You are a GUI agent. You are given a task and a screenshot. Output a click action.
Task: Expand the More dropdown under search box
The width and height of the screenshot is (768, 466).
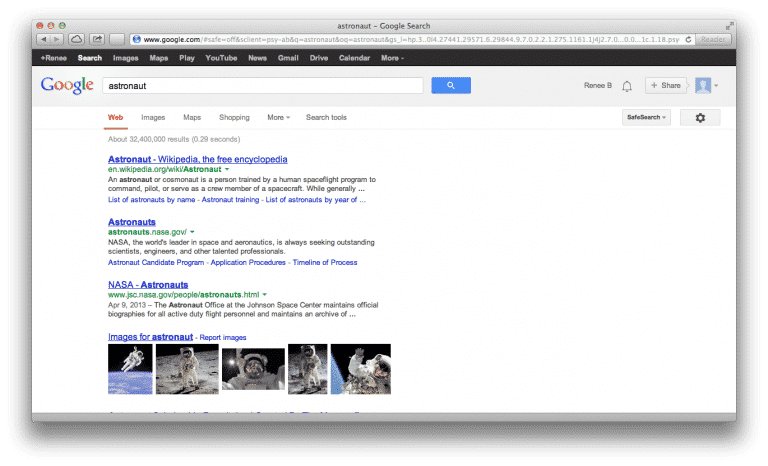point(278,118)
